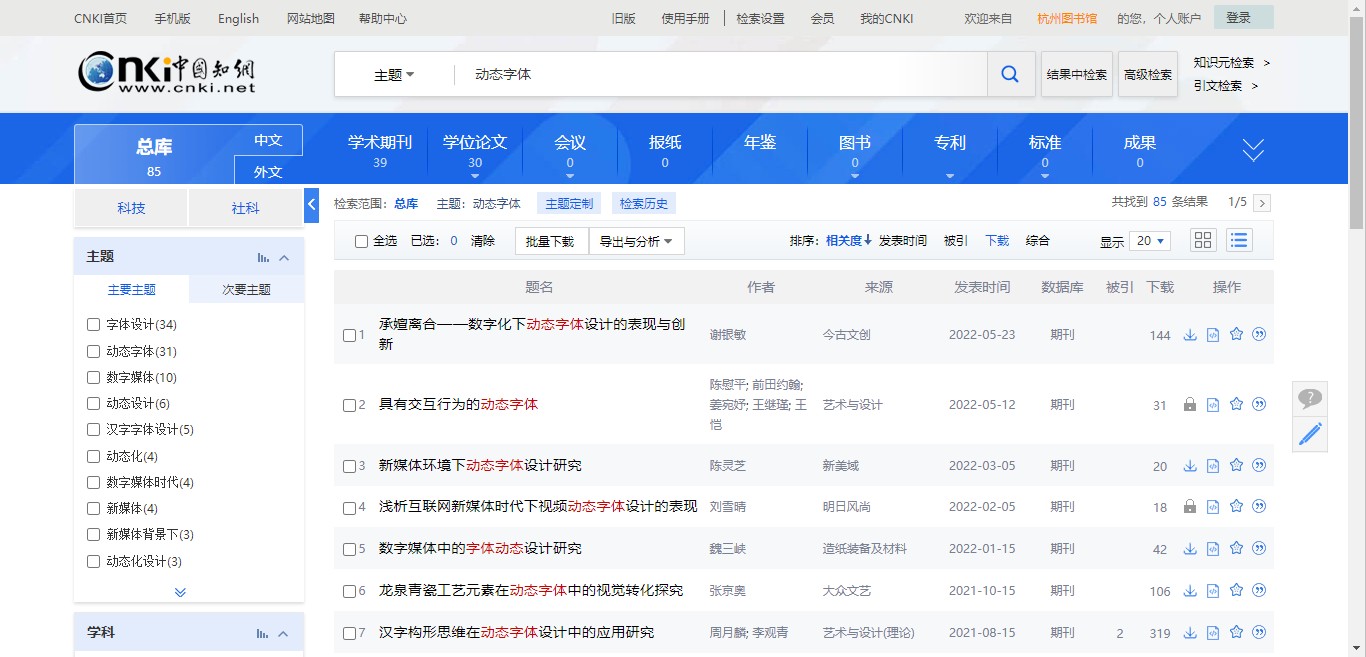1366x657 pixels.
Task: Check filter 动态字体(31)
Action: (93, 351)
